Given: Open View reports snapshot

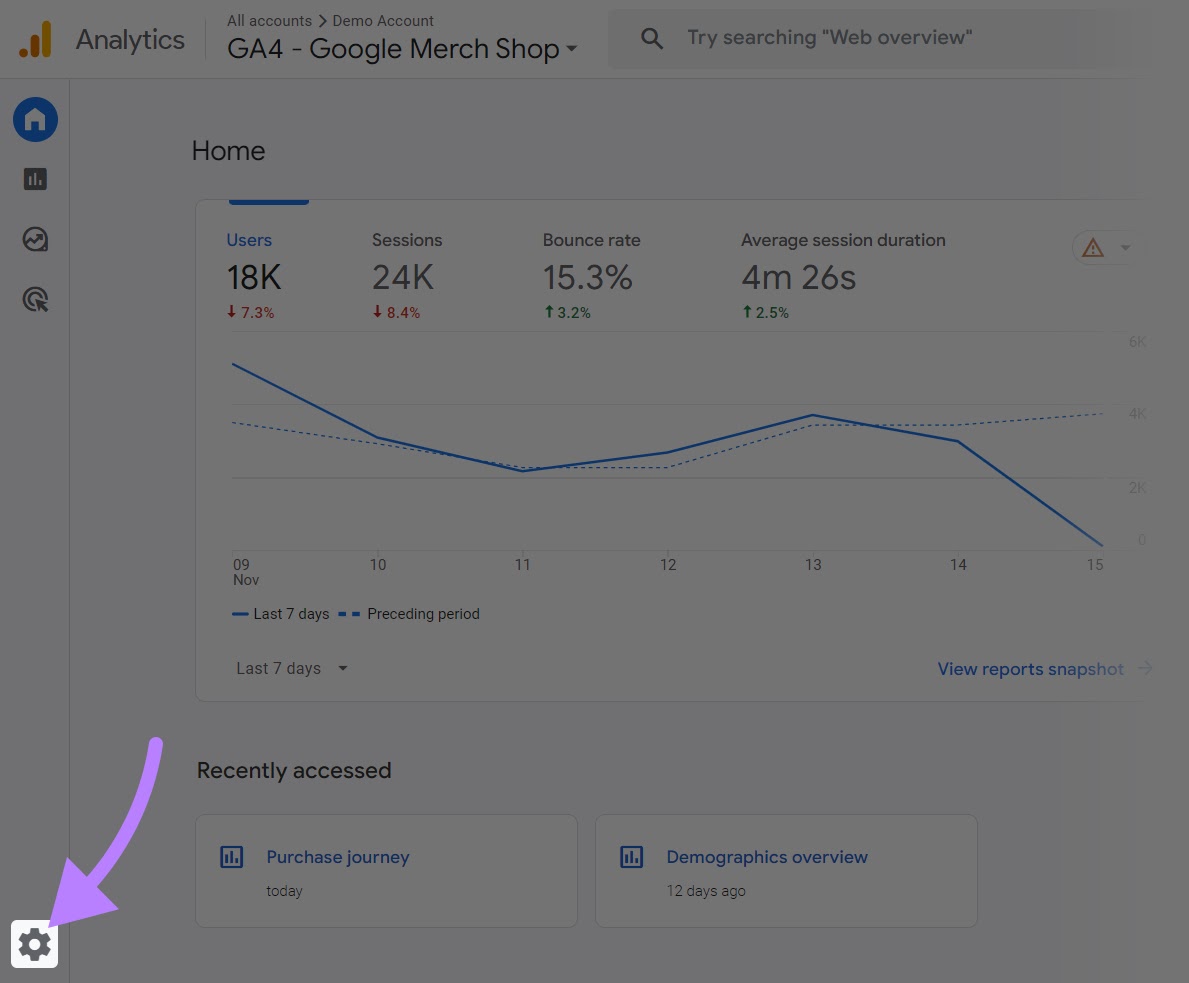Looking at the screenshot, I should [1030, 668].
